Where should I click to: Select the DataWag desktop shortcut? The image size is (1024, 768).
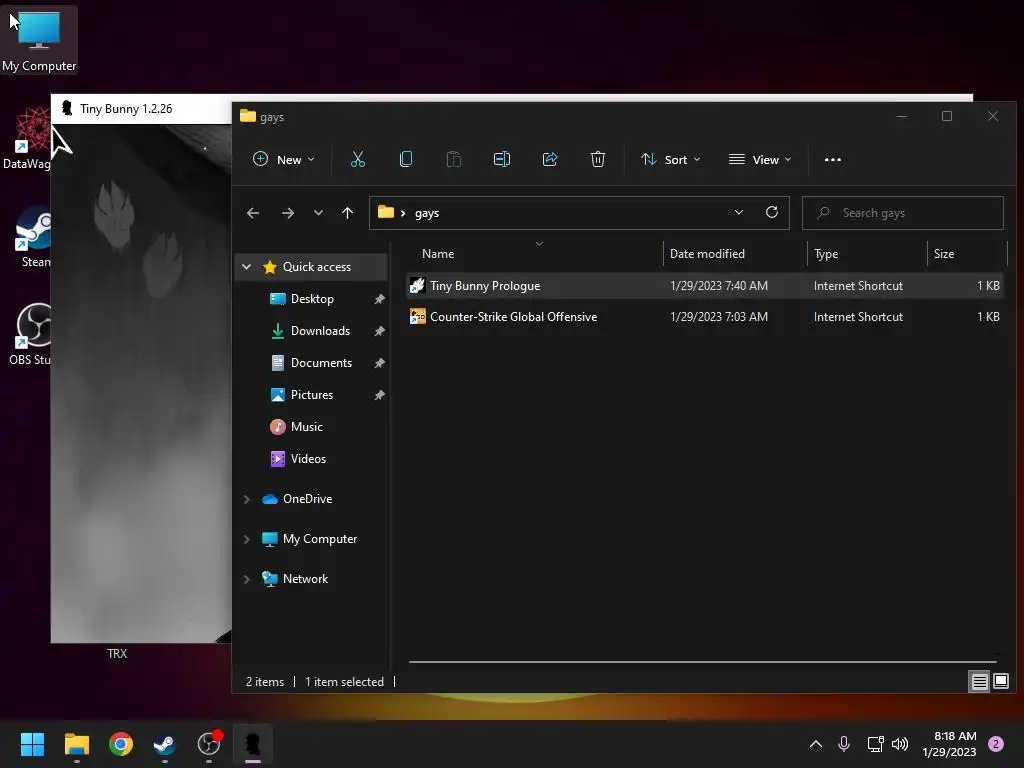27,139
